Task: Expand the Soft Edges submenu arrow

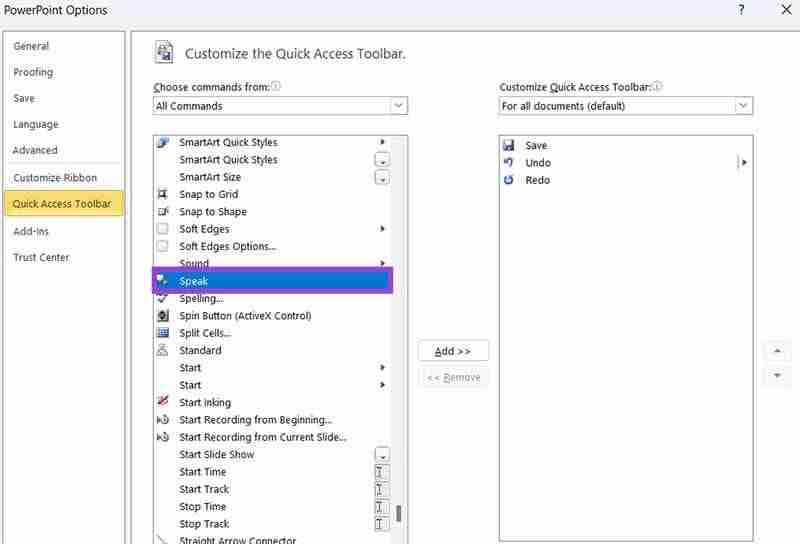Action: pyautogui.click(x=383, y=229)
